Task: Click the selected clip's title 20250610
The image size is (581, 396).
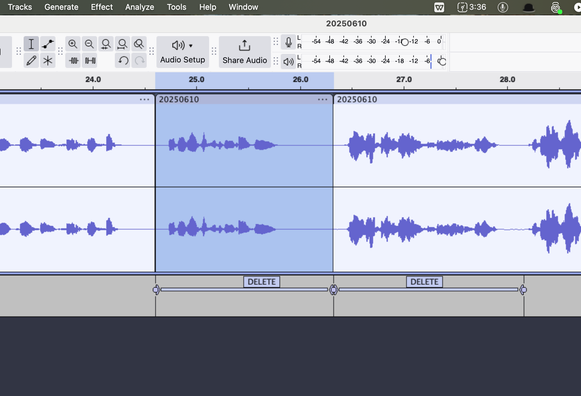Action: coord(179,99)
